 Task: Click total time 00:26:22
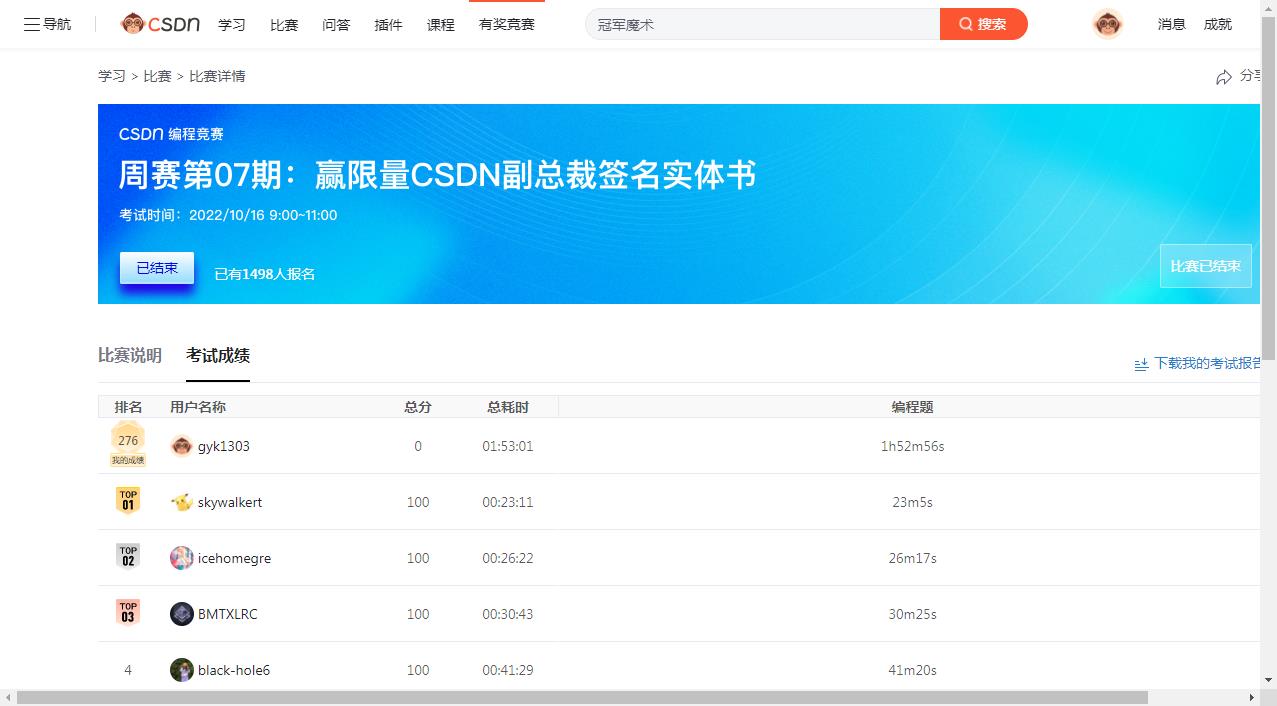point(508,558)
